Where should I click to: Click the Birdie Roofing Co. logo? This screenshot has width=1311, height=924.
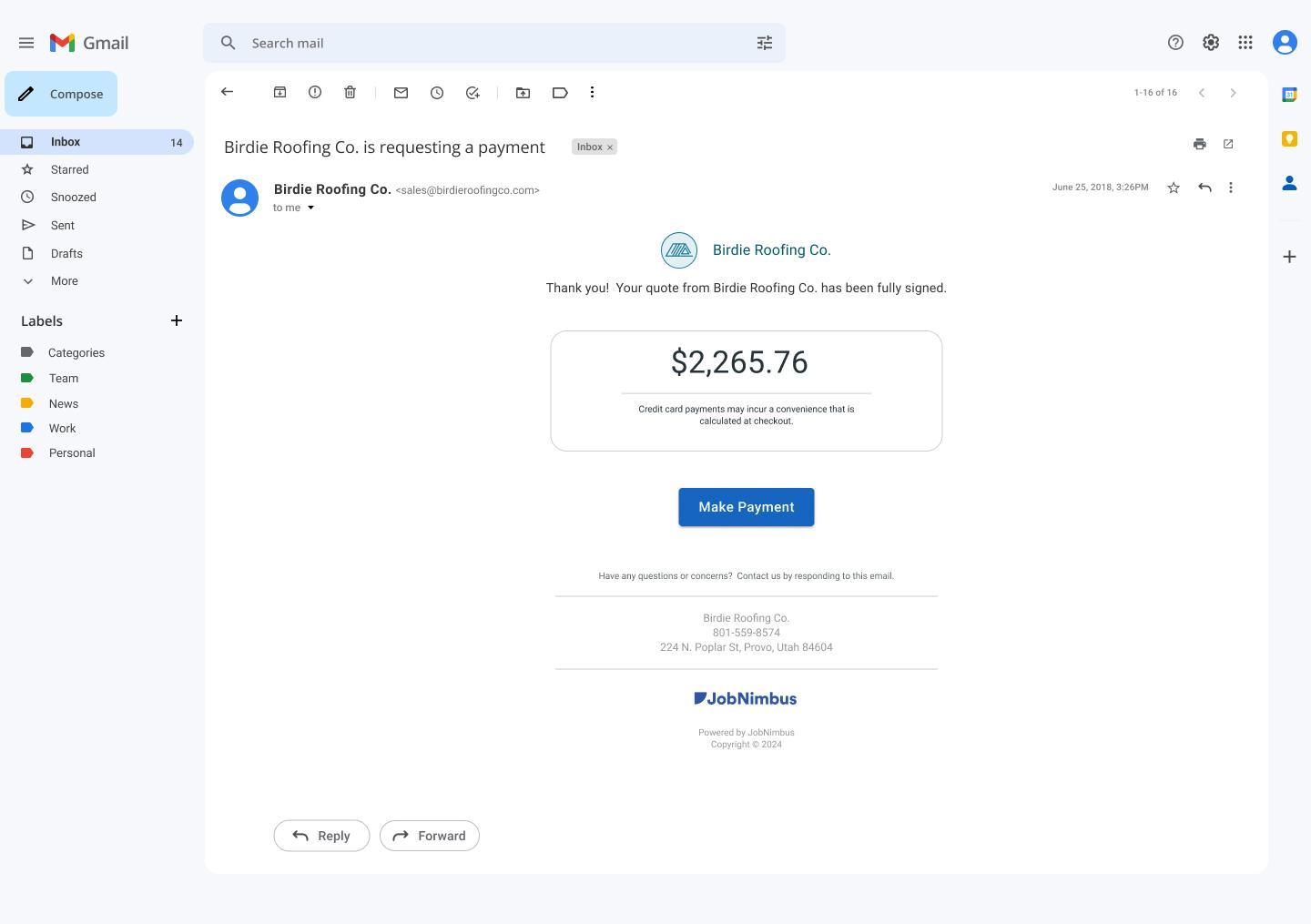(679, 250)
